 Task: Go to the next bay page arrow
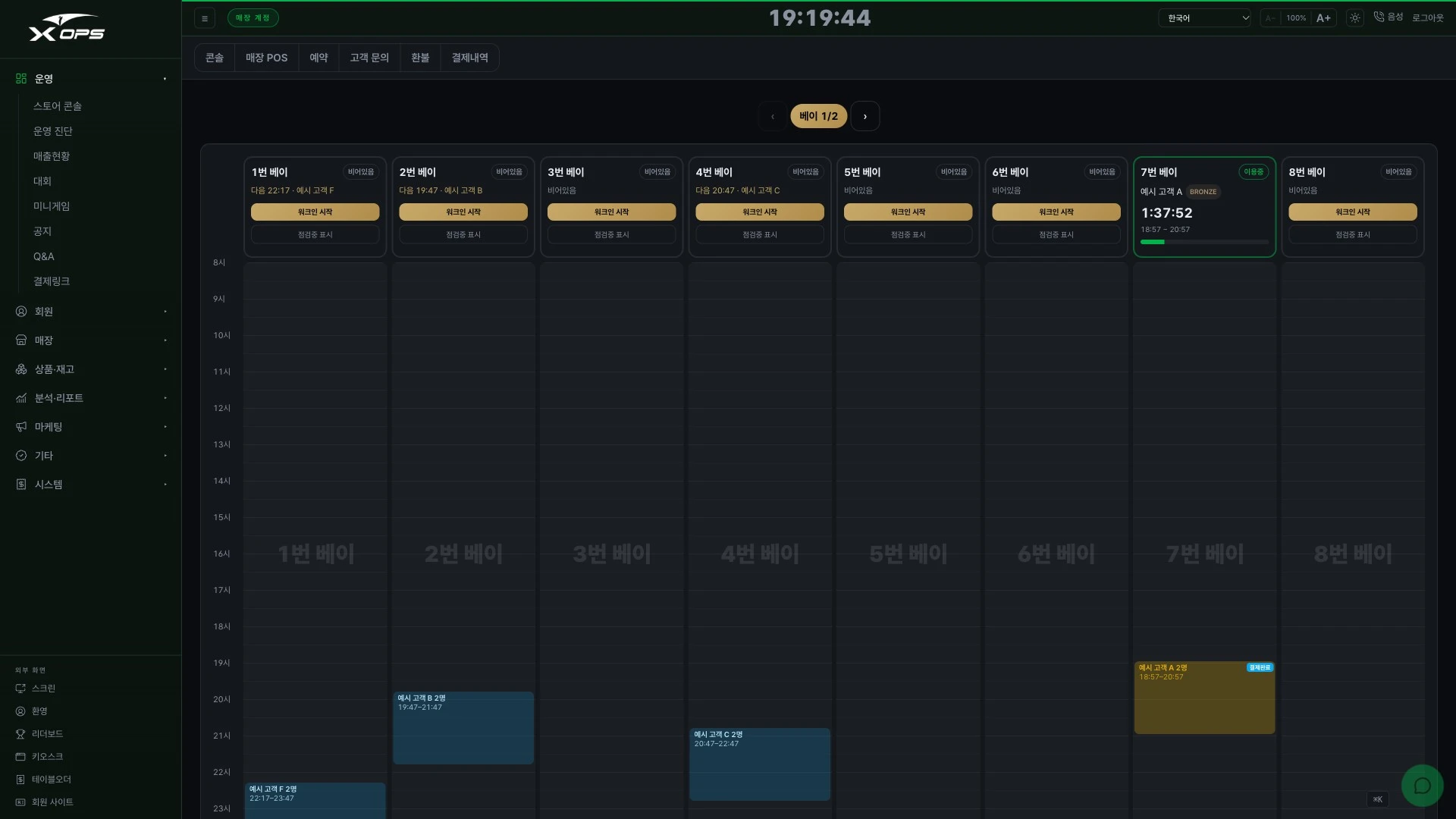(x=865, y=116)
